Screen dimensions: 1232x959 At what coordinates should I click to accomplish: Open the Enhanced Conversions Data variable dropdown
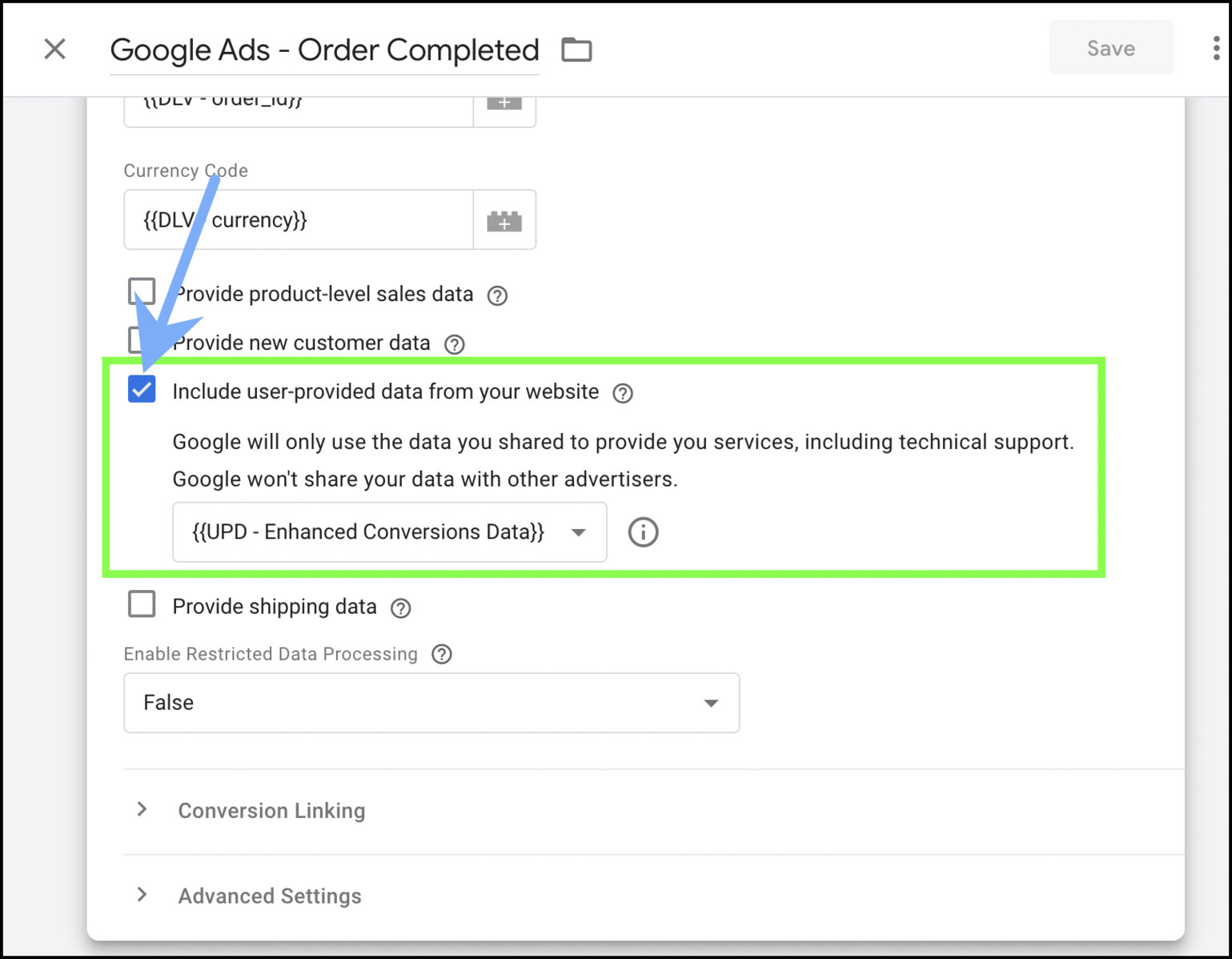pos(577,532)
